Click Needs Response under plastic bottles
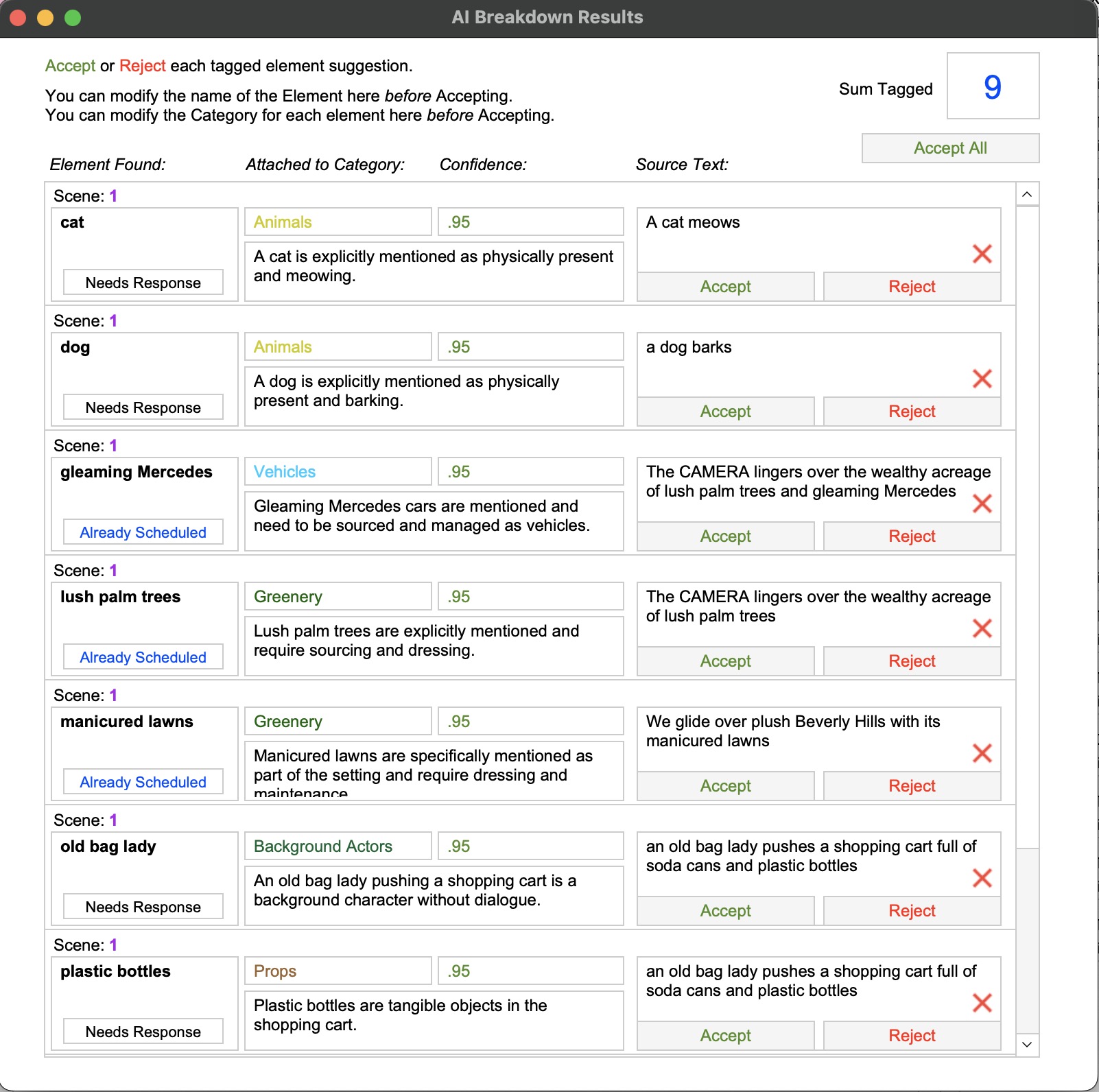 point(143,1032)
